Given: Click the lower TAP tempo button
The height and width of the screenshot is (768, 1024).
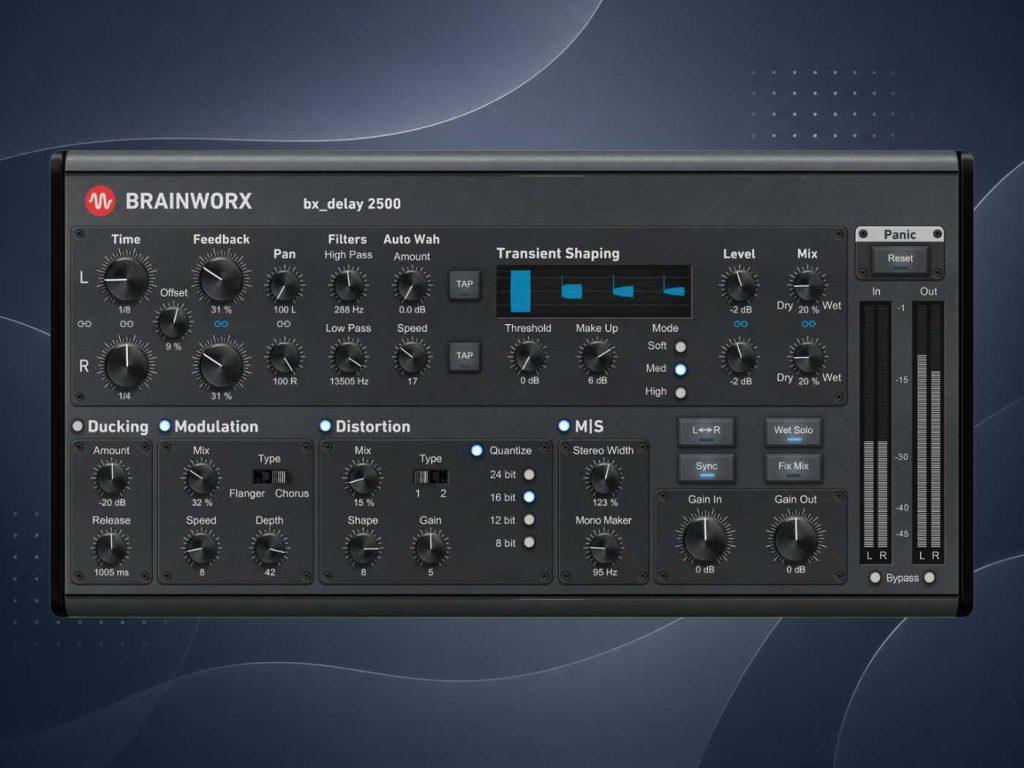Looking at the screenshot, I should point(464,357).
